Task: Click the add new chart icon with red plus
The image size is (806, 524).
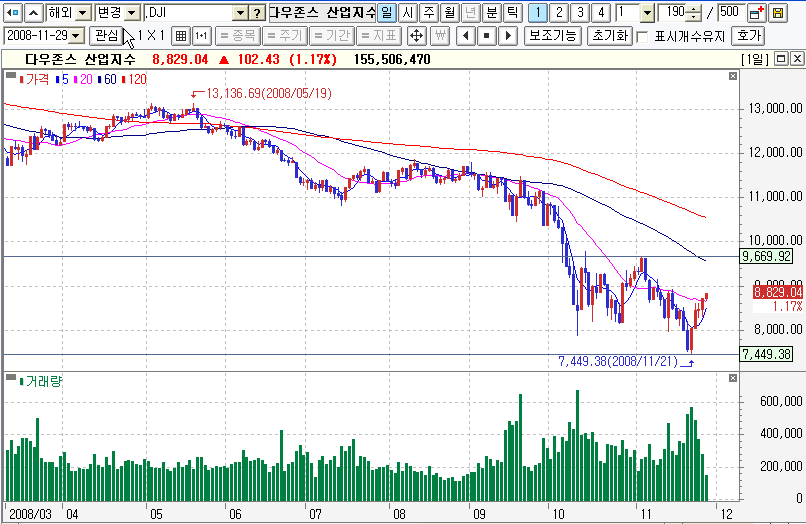Action: [756, 13]
